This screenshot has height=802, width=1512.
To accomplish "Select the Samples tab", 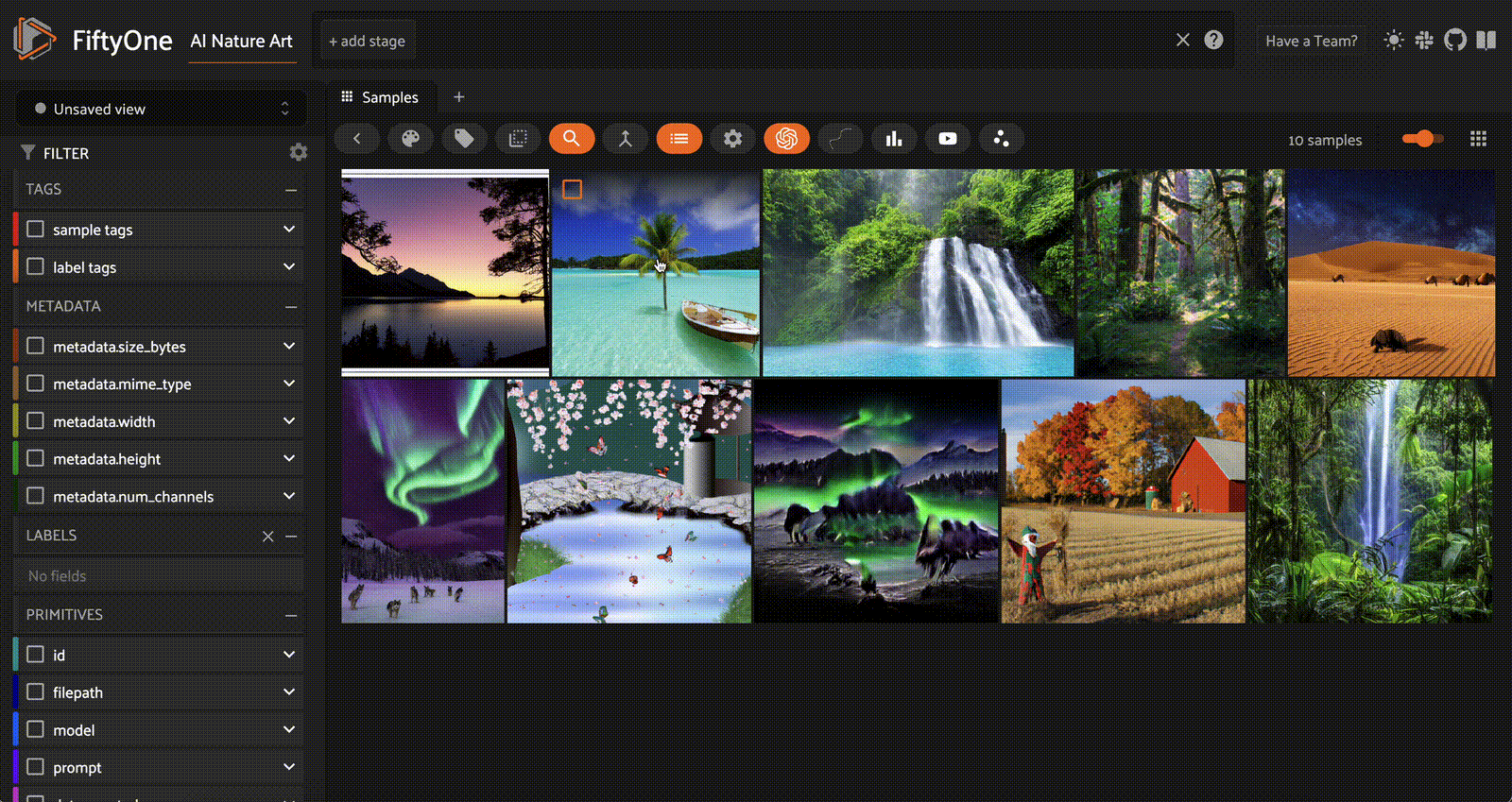I will point(381,97).
